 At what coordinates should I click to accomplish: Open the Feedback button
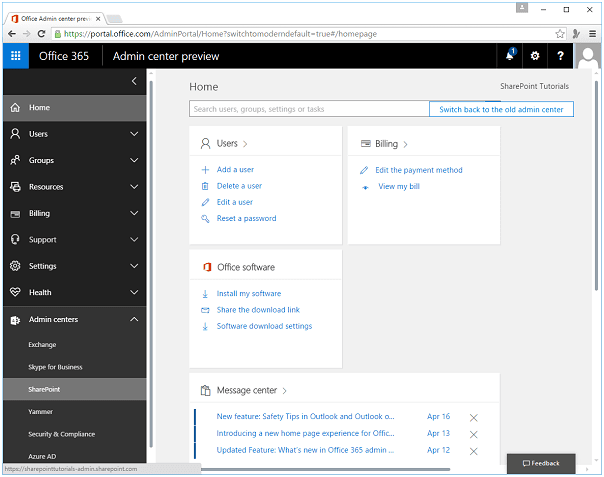click(541, 463)
